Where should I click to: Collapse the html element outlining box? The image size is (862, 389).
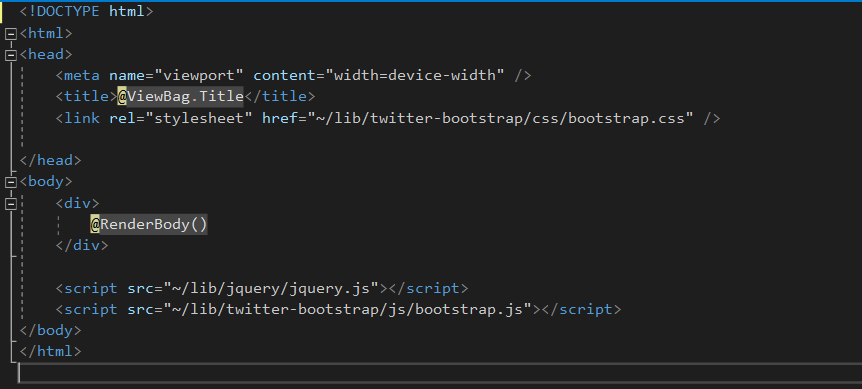coord(10,34)
